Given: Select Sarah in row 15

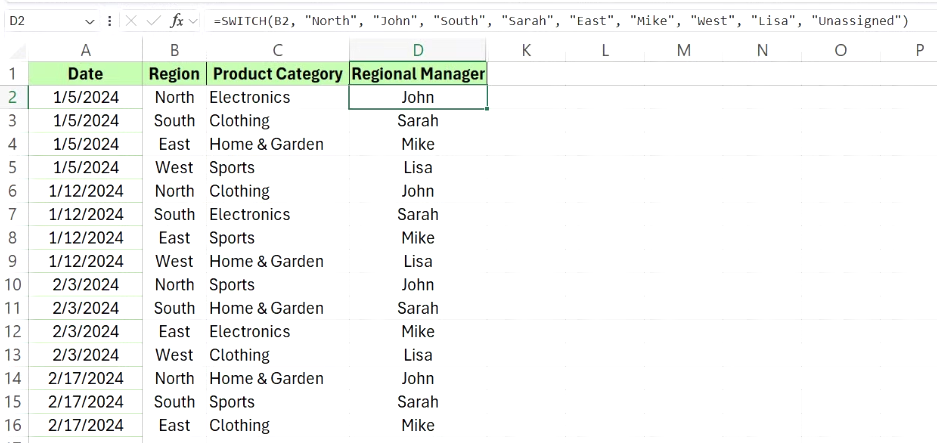Looking at the screenshot, I should pyautogui.click(x=418, y=402).
